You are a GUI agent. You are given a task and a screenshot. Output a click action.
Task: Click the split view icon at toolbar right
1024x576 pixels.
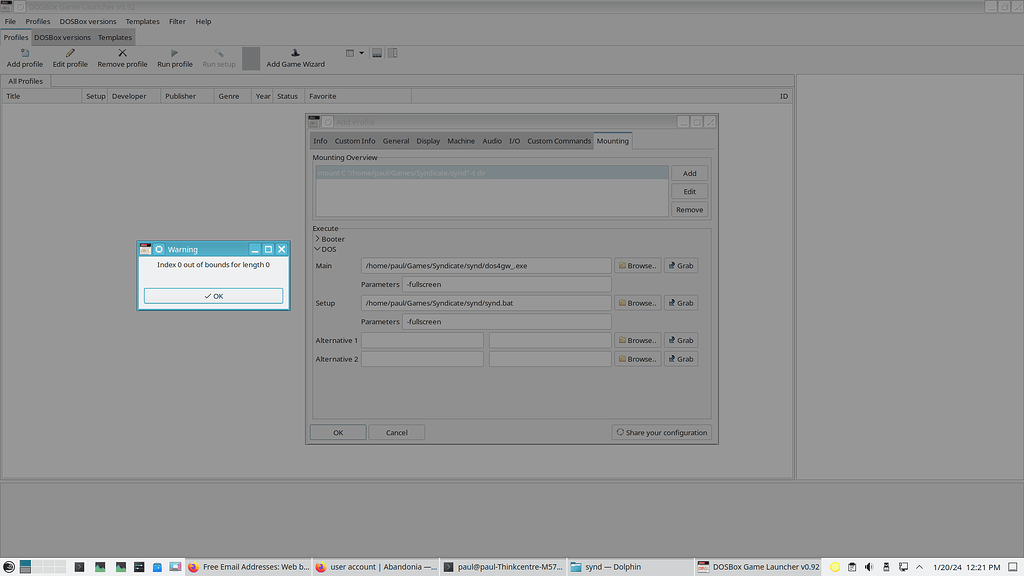392,52
